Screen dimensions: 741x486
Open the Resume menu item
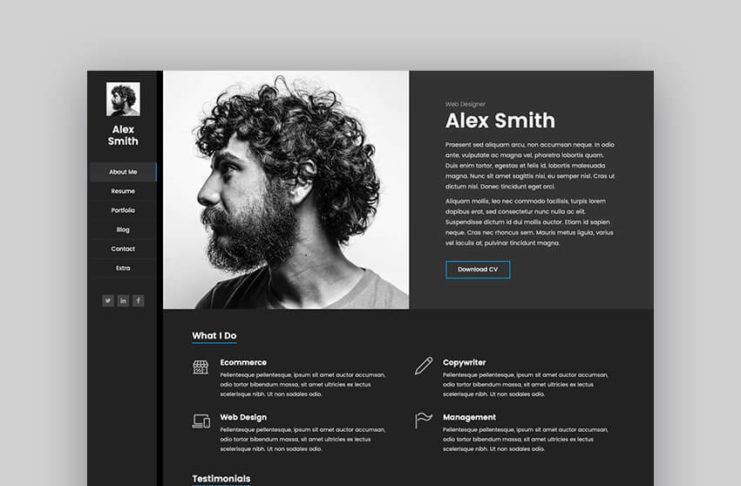[x=123, y=191]
